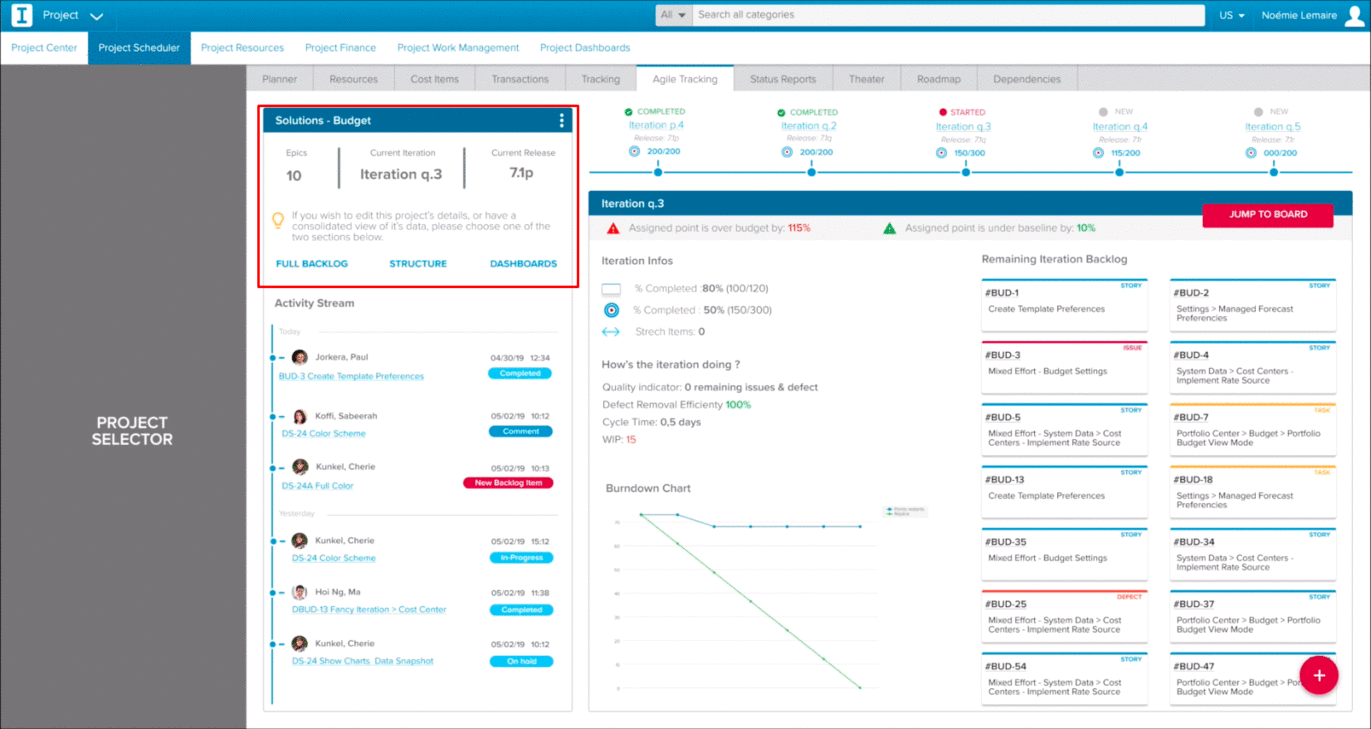Click the red over-budget warning triangle
This screenshot has width=1371, height=729.
[x=611, y=228]
